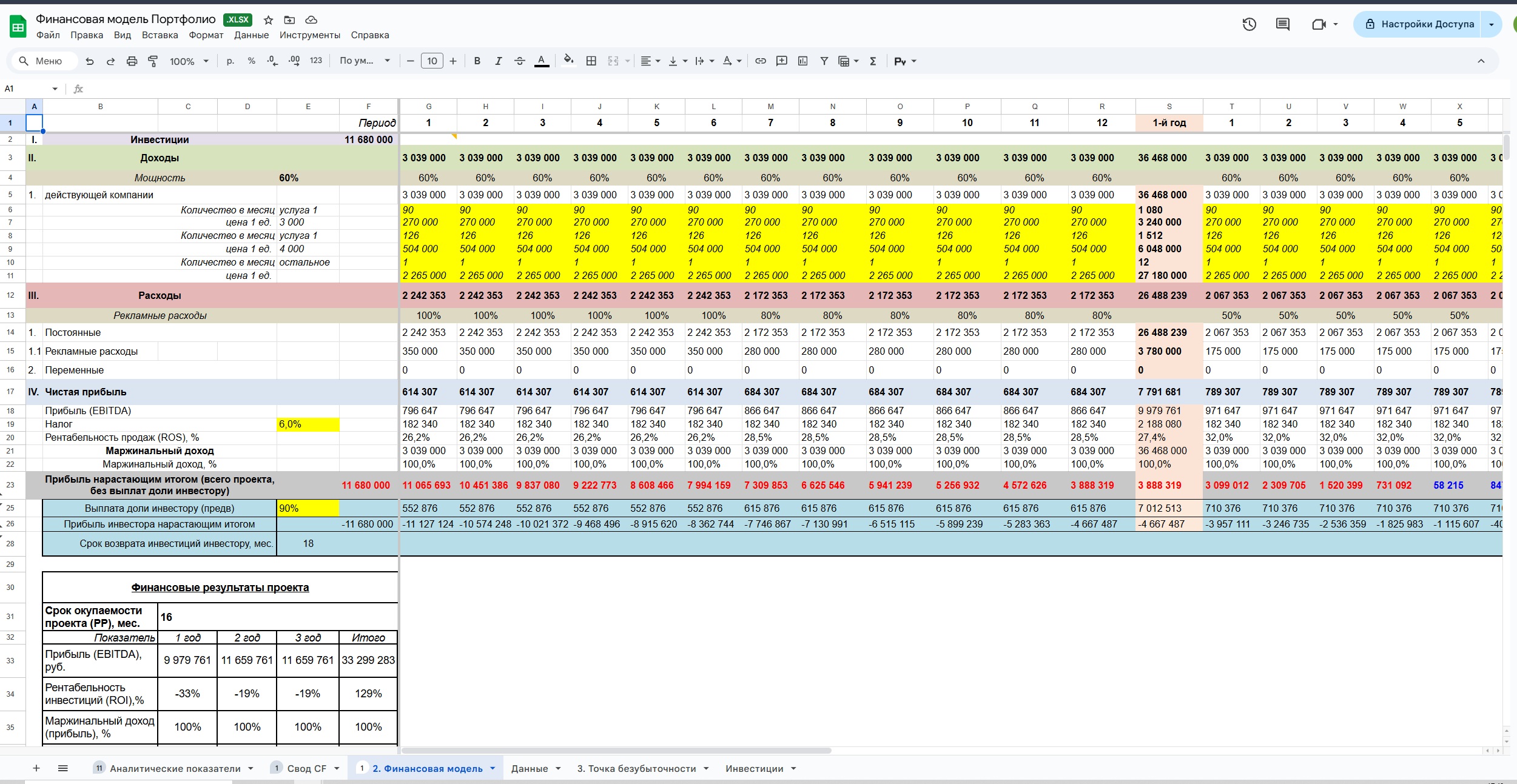This screenshot has height=784, width=1517.
Task: Toggle strikethrough formatting
Action: click(x=519, y=61)
